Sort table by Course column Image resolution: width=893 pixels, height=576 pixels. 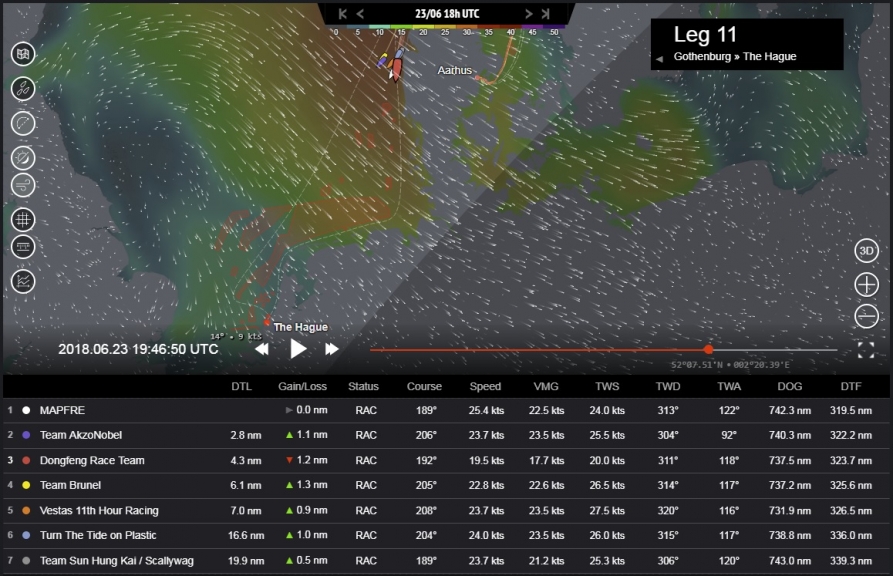(x=424, y=386)
